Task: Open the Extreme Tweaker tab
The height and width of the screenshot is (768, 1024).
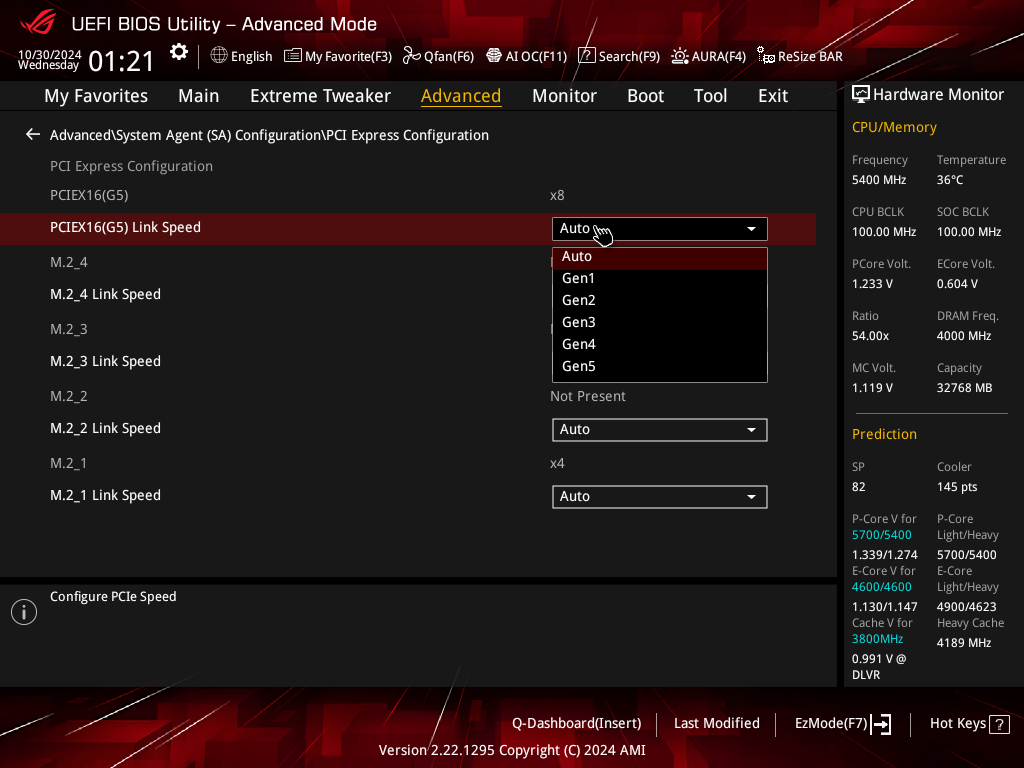Action: pyautogui.click(x=320, y=96)
